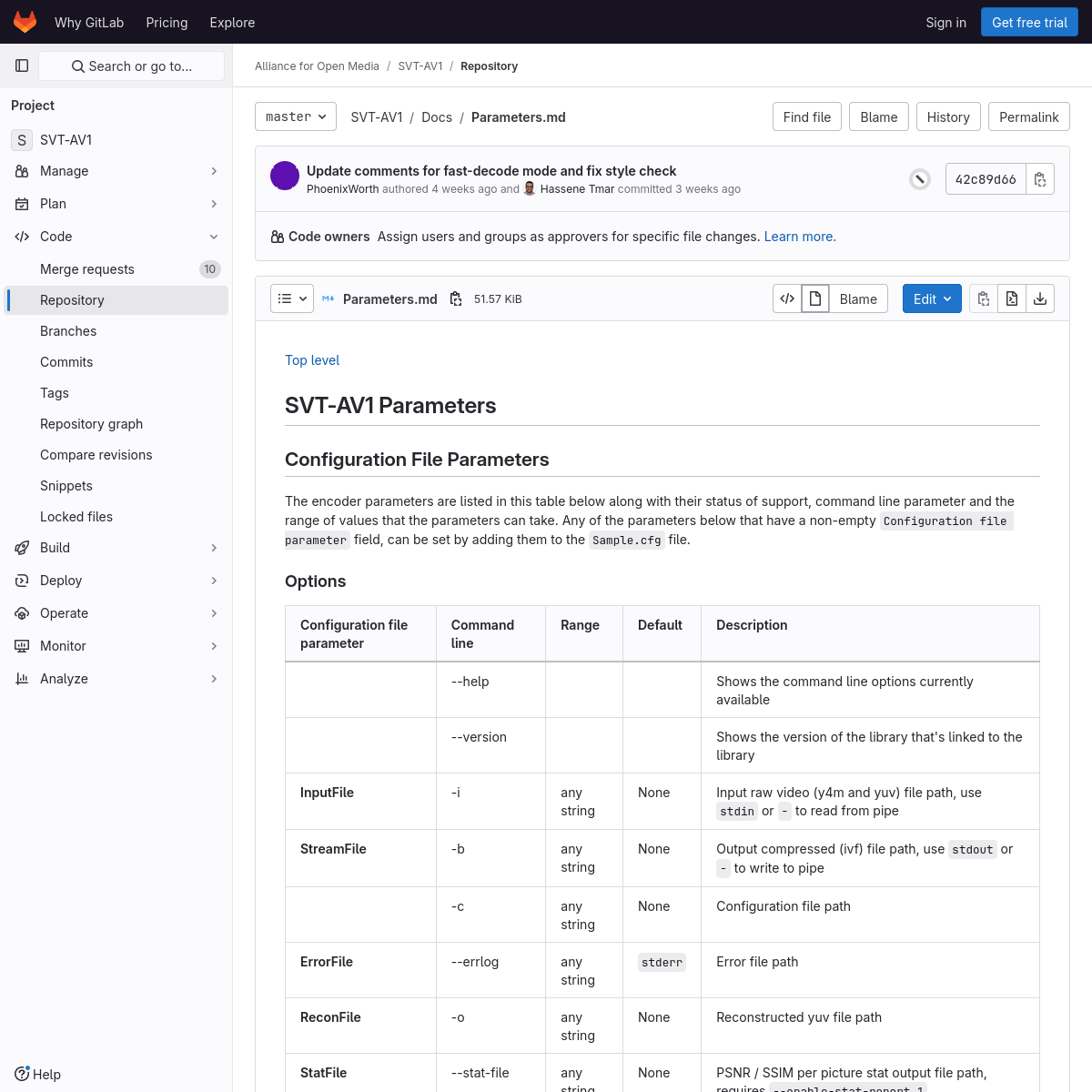Open Why GitLab menu
Viewport: 1092px width, 1092px height.
89,22
